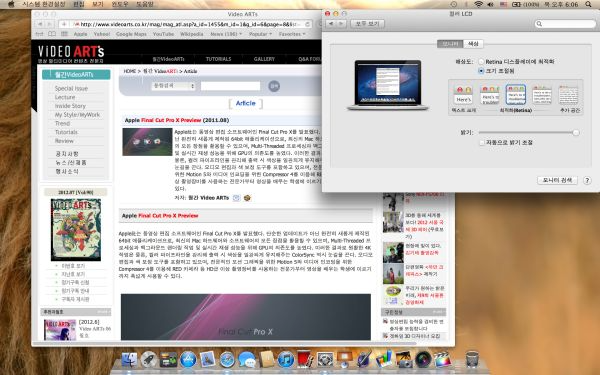
Task: Open Apple bookmark in Safari bar
Action: (80, 34)
